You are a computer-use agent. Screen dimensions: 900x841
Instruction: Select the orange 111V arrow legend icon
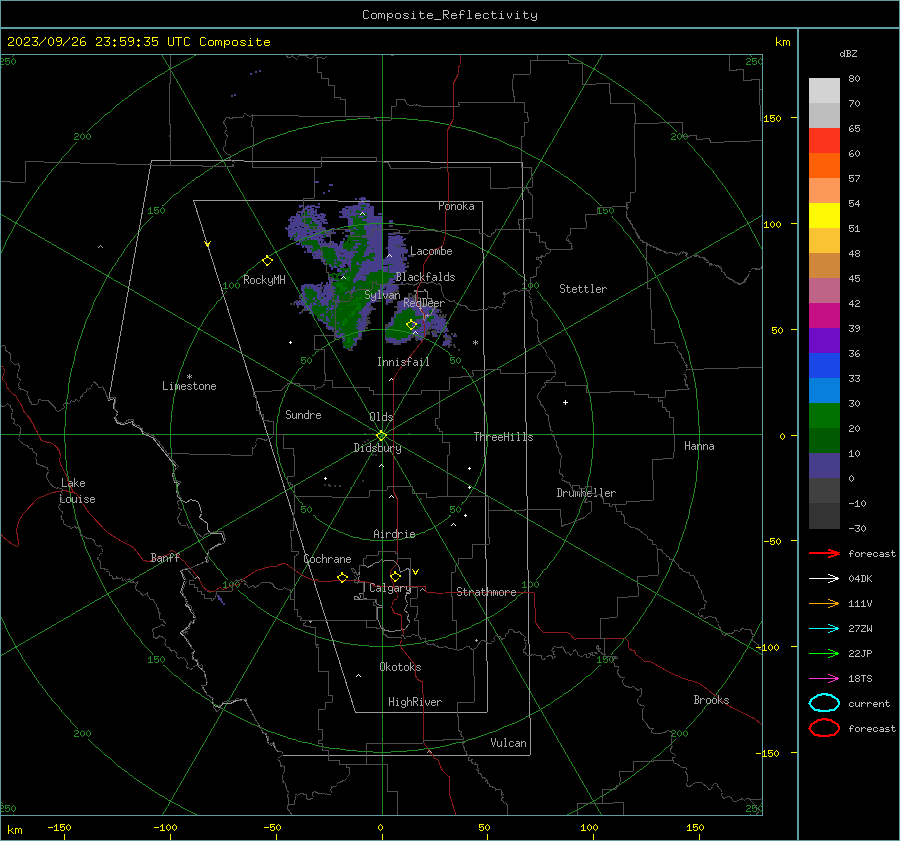pyautogui.click(x=824, y=603)
